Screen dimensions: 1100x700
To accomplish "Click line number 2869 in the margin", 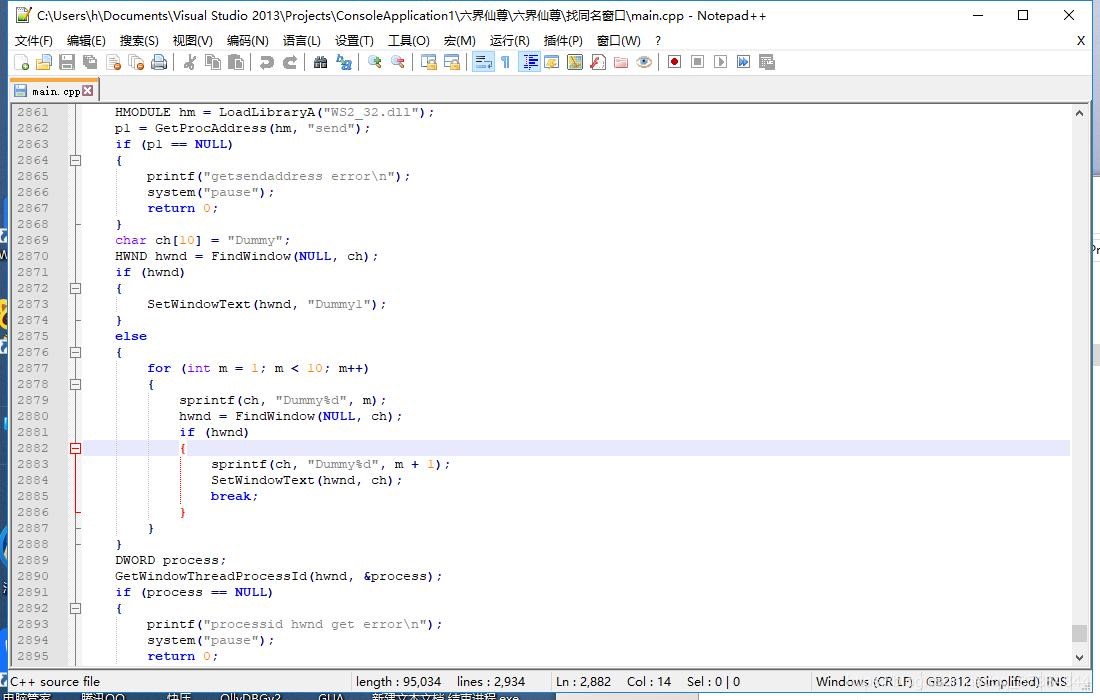I will [33, 240].
